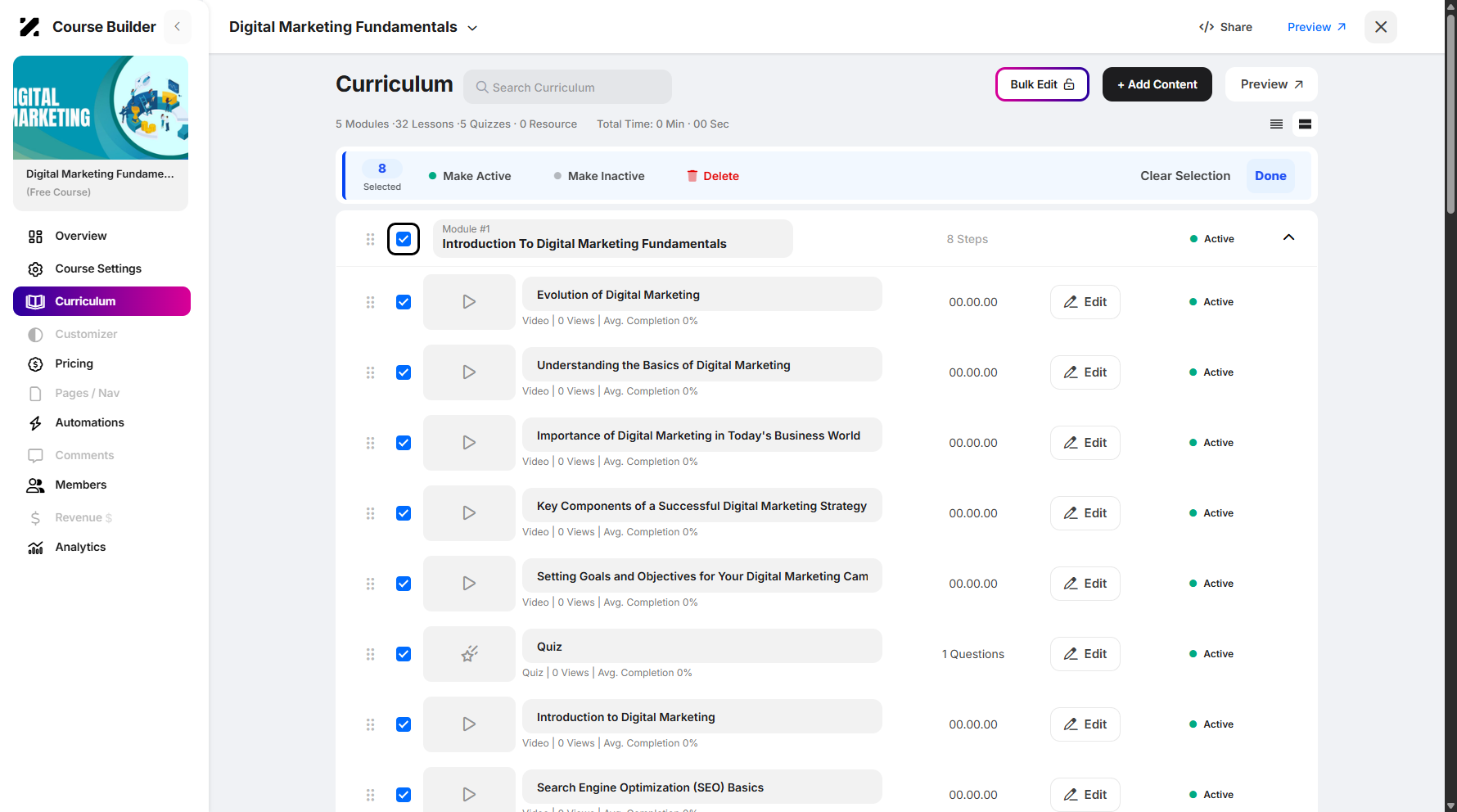Click the Add Content button
The image size is (1457, 812).
(x=1157, y=84)
